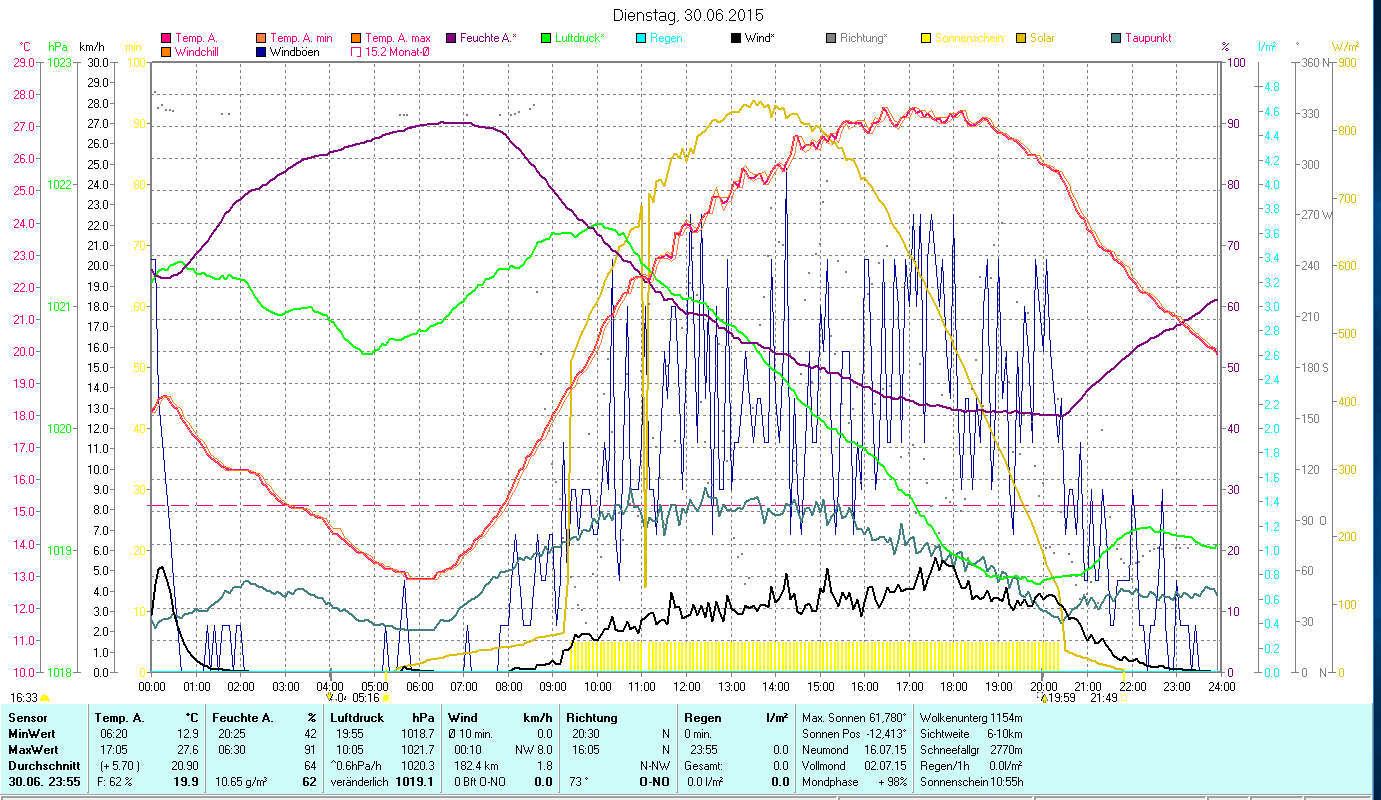The image size is (1381, 800).
Task: Click the 'Wolkenunterg 1154m' entry
Action: click(970, 718)
